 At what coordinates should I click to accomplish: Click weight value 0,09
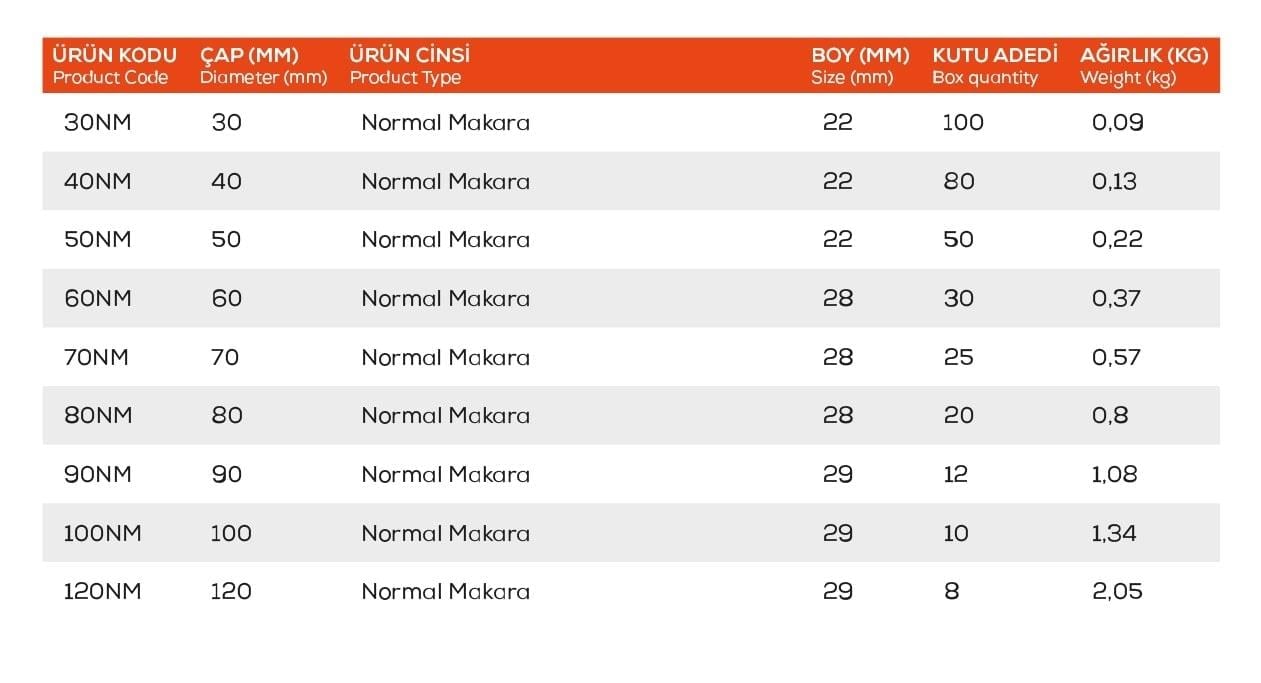(x=1117, y=123)
